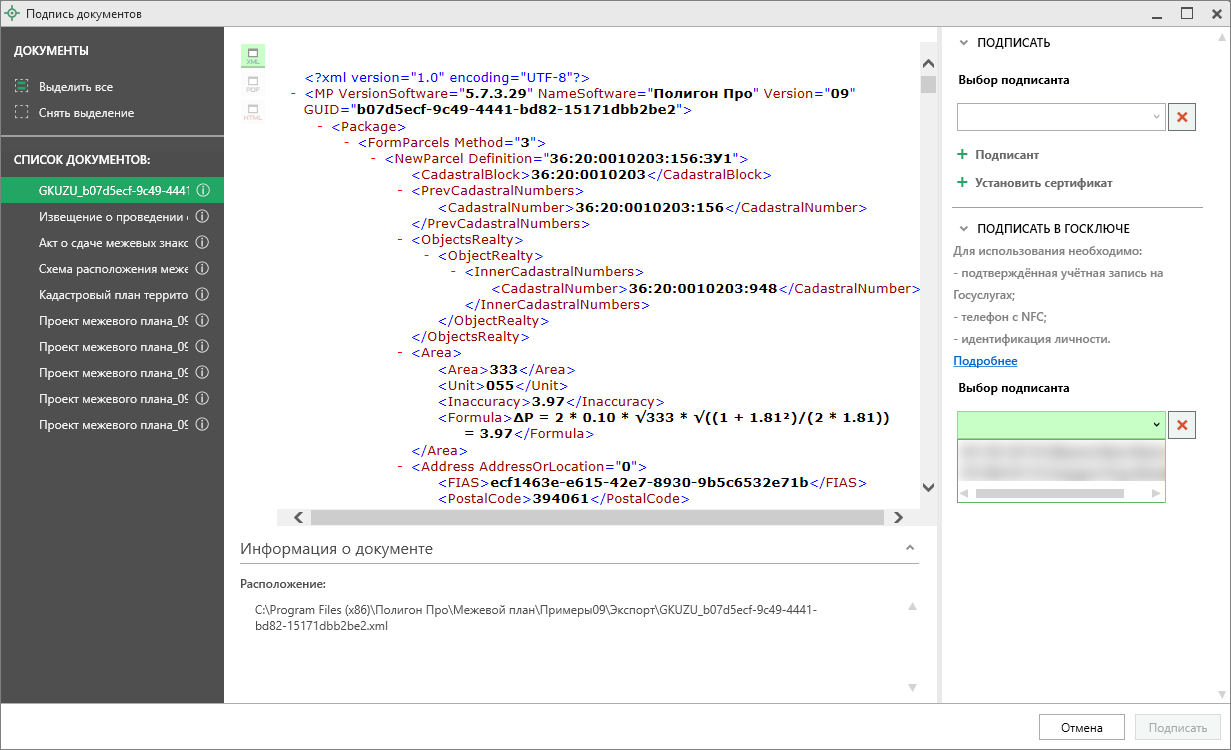
Task: Clear signer with top red X button
Action: (x=1182, y=117)
